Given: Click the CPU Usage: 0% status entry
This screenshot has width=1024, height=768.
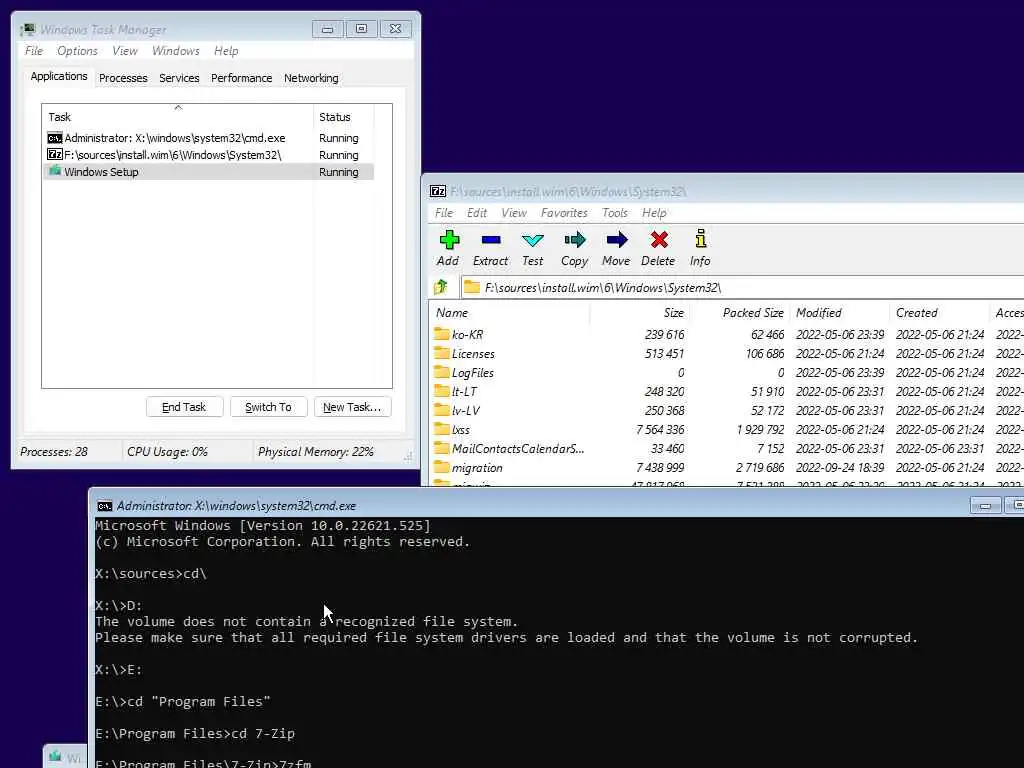Looking at the screenshot, I should click(x=167, y=452).
